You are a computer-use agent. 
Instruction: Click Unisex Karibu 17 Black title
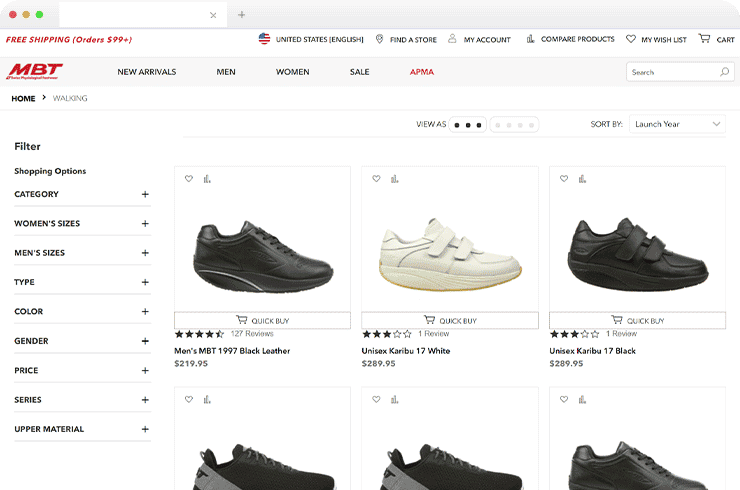592,351
